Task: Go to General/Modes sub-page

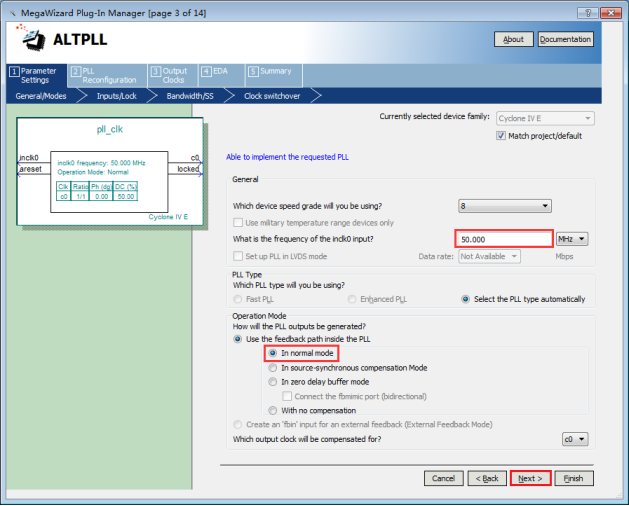Action: [x=41, y=96]
